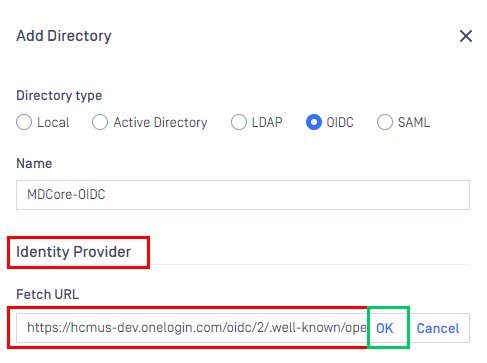This screenshot has width=487, height=363.
Task: Click the OIDC option label text
Action: point(340,122)
